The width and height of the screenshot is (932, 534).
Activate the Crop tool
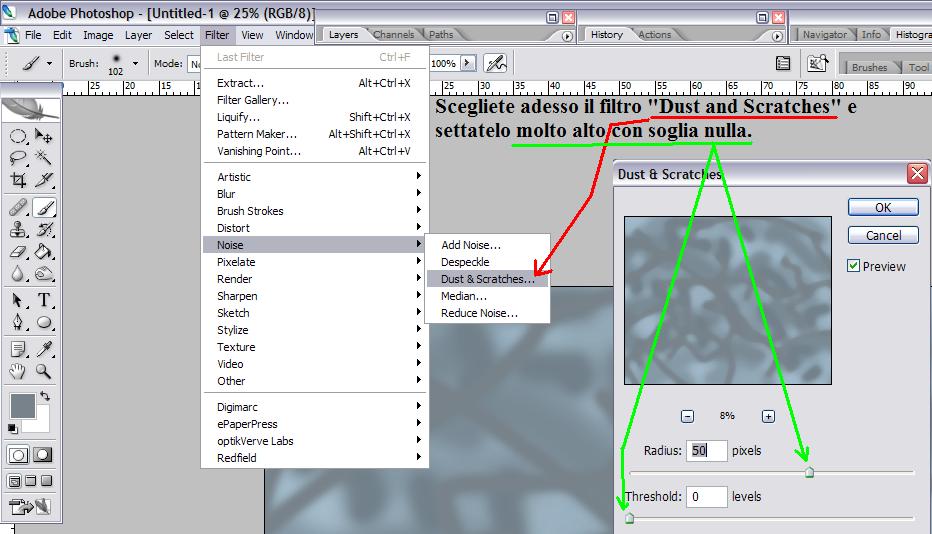(x=18, y=180)
